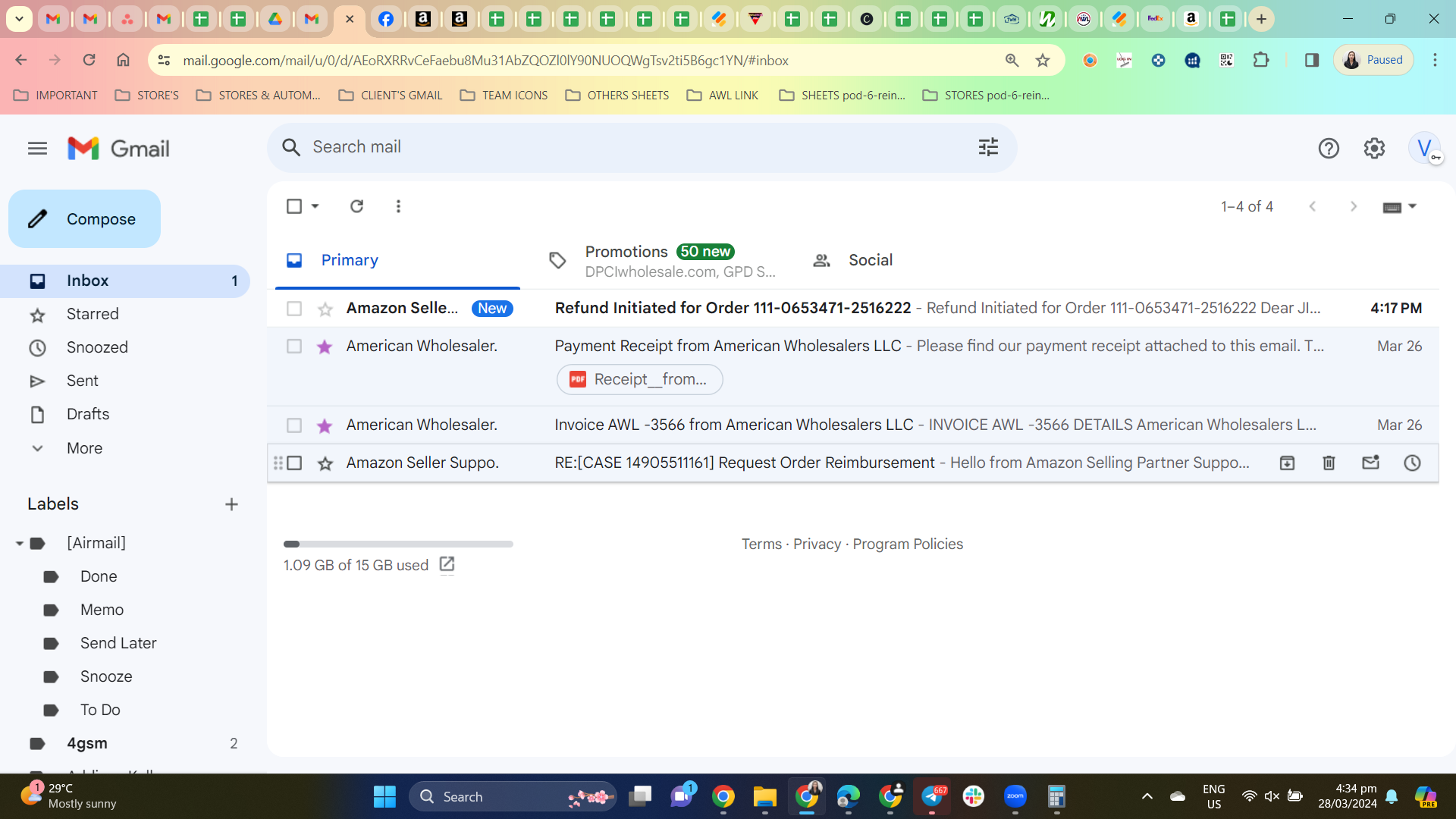This screenshot has height=819, width=1456.
Task: Open Zoom from the taskbar
Action: pyautogui.click(x=1015, y=796)
